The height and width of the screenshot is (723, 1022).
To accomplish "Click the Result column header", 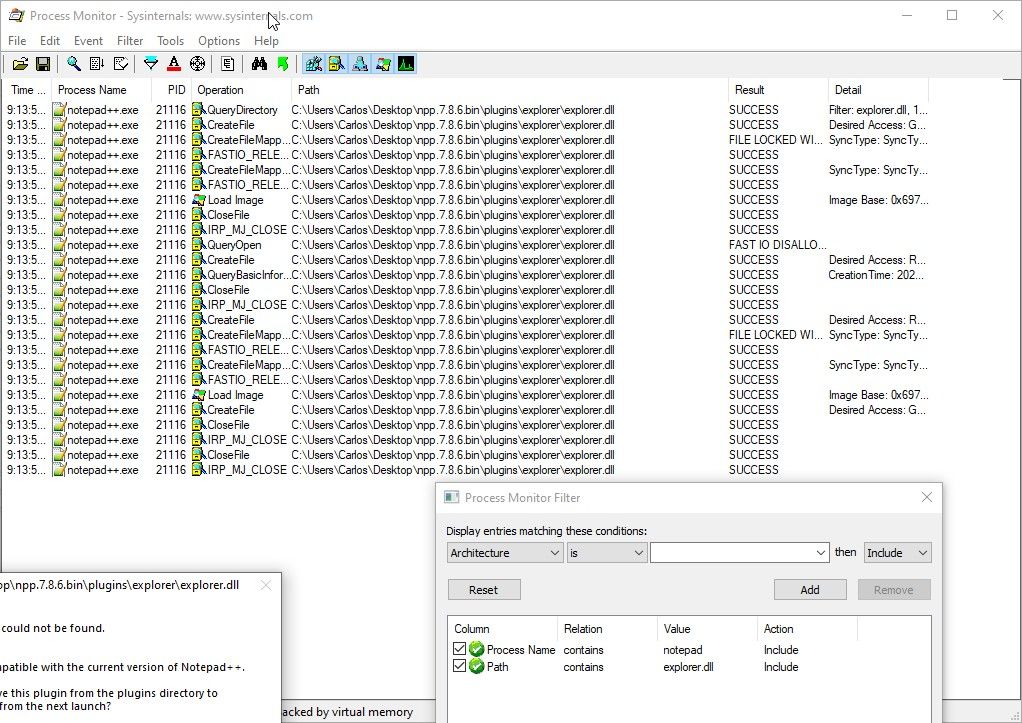I will (x=778, y=90).
